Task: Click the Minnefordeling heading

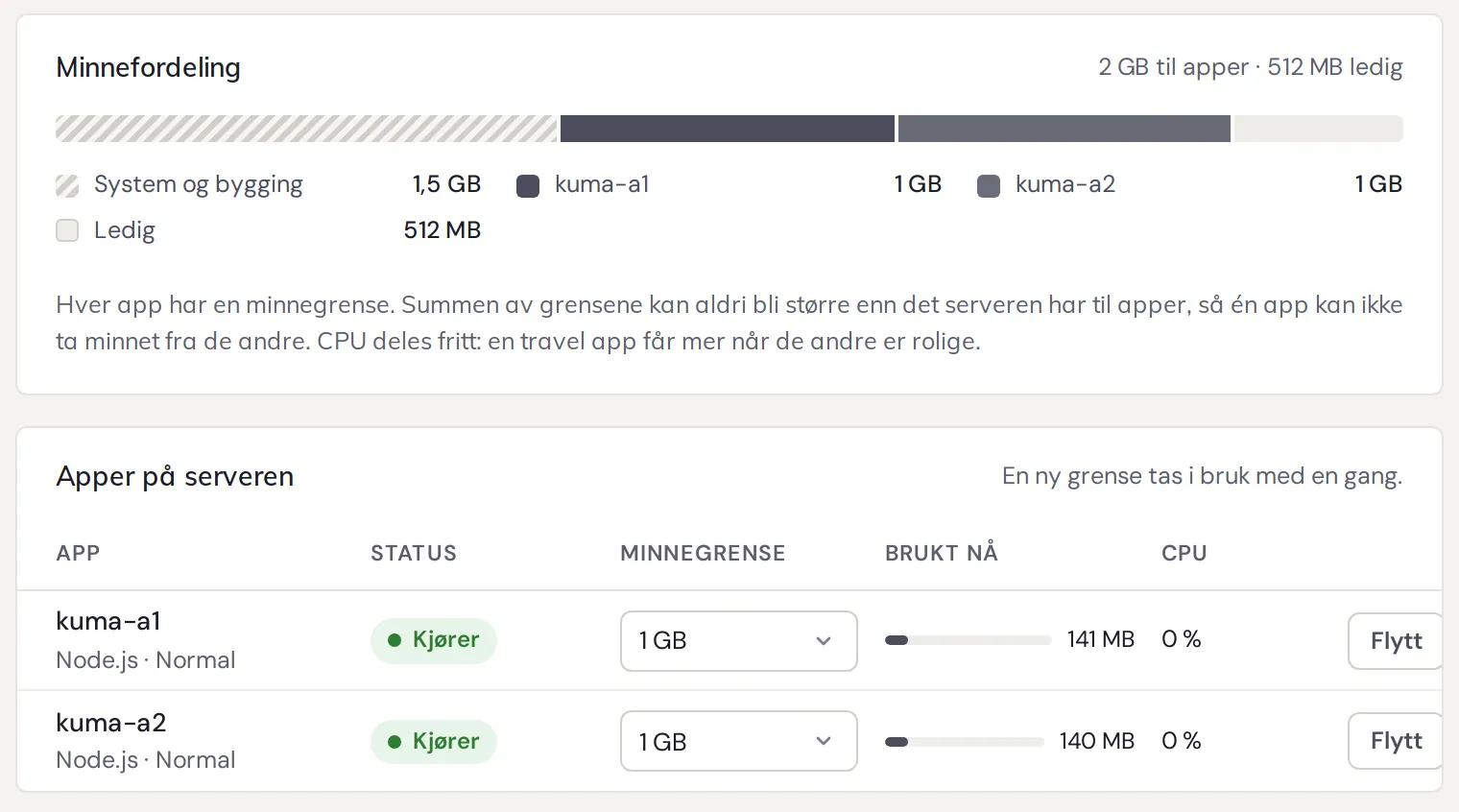Action: point(149,68)
